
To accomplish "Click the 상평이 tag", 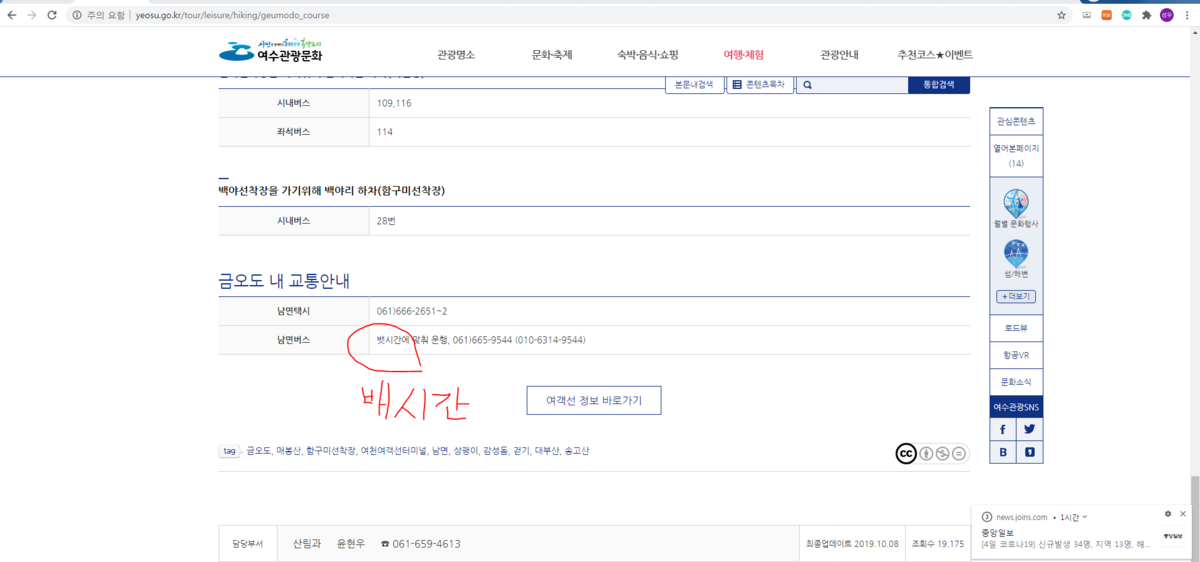I will click(466, 451).
